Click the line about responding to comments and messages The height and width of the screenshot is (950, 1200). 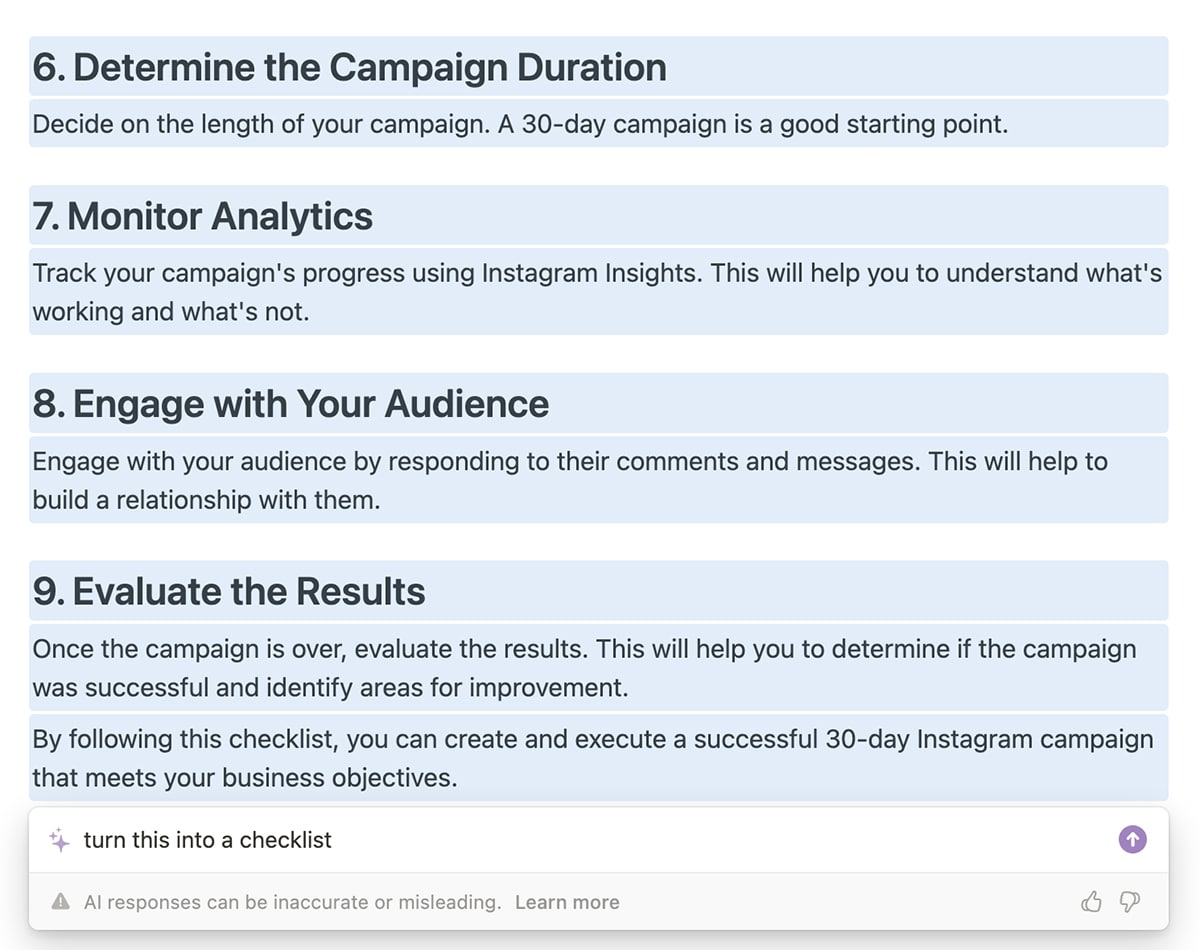570,461
